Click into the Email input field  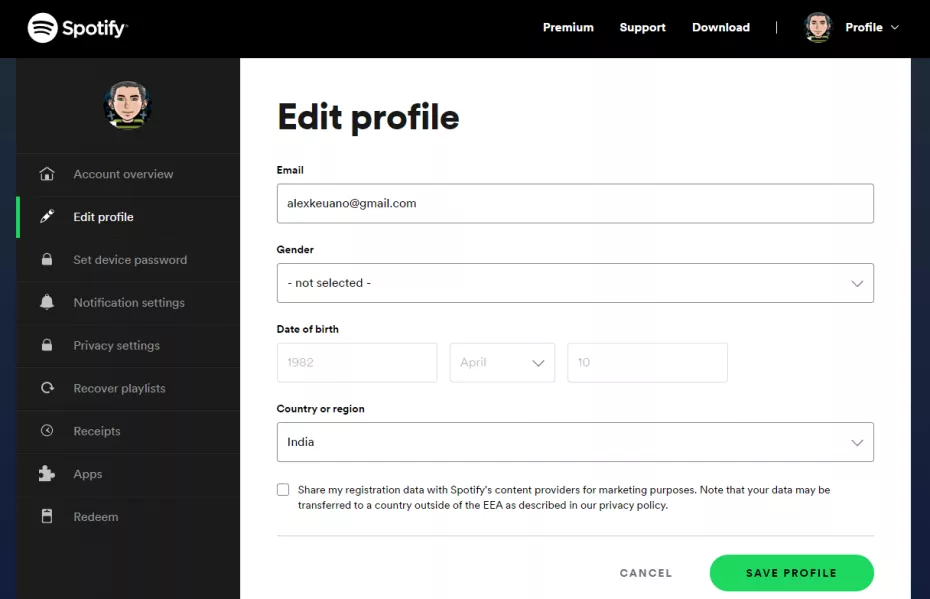(575, 203)
